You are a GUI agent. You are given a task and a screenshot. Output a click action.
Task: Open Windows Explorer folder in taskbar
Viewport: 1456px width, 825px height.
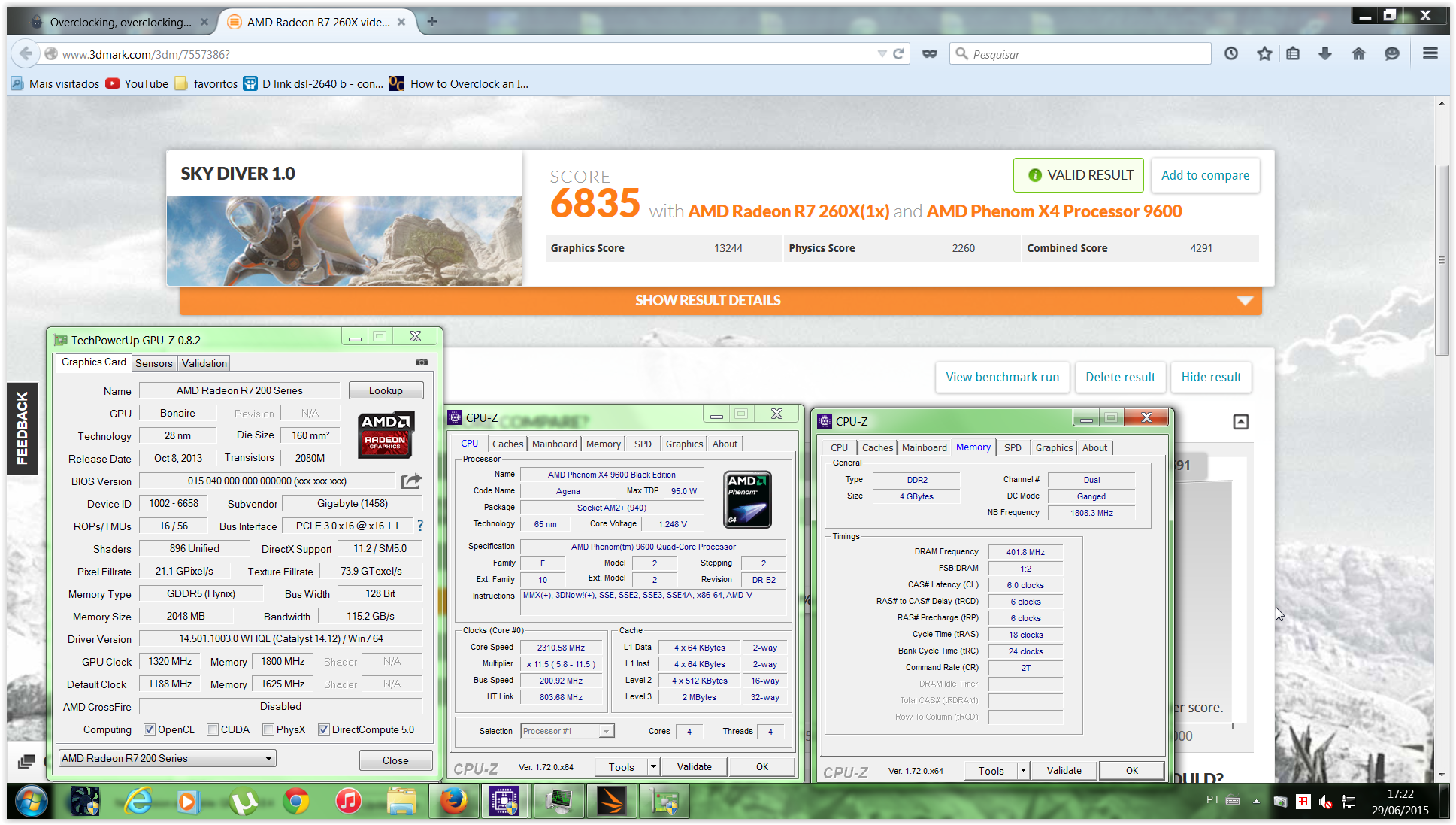tap(401, 802)
